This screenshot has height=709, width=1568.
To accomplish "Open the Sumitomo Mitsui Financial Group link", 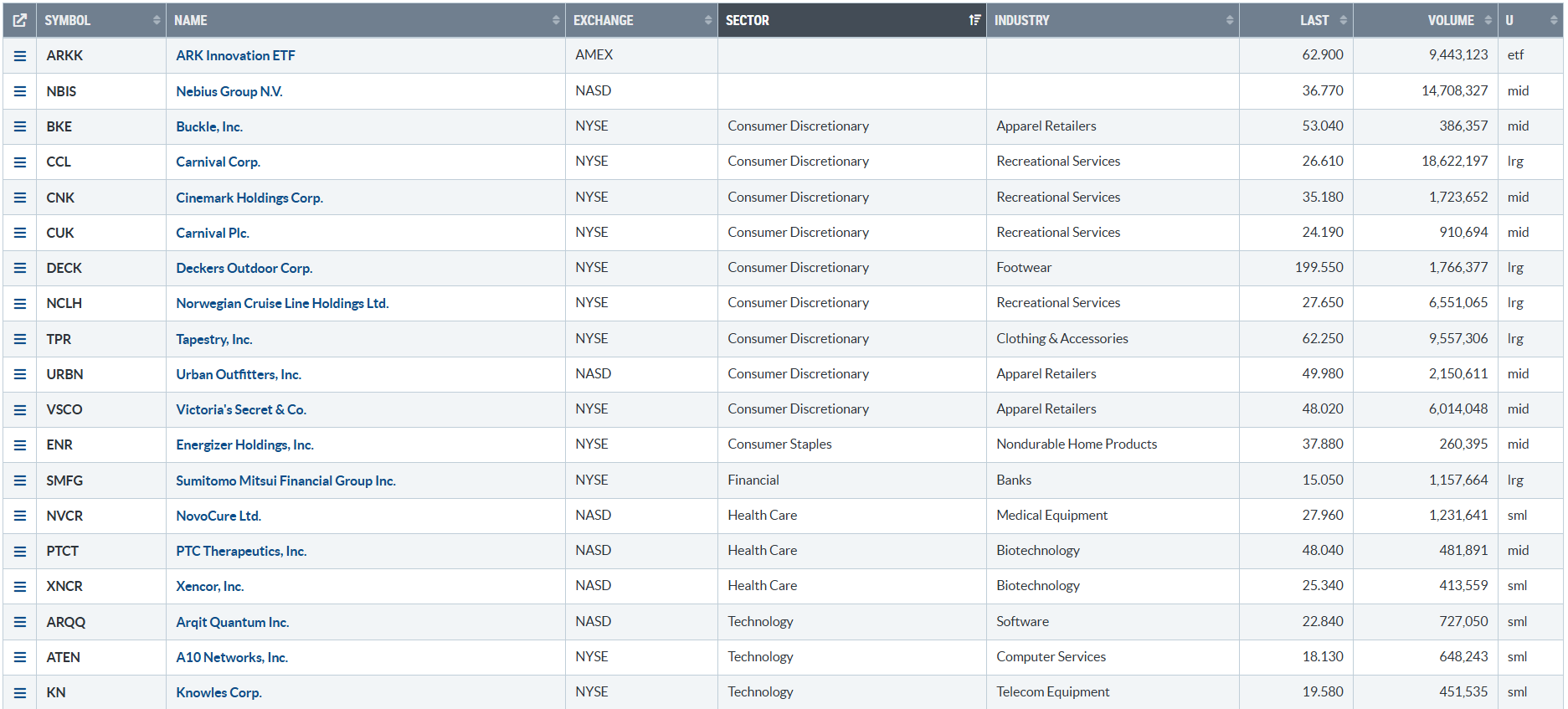I will (285, 481).
